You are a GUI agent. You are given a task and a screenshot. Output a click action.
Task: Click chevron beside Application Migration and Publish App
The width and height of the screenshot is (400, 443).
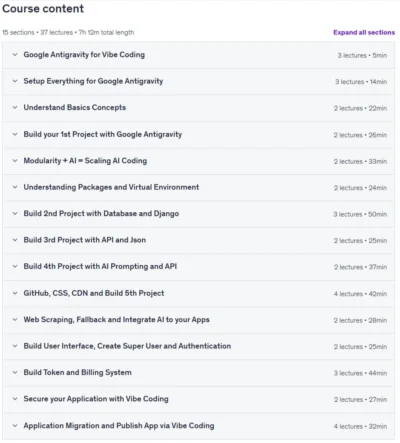(x=15, y=426)
